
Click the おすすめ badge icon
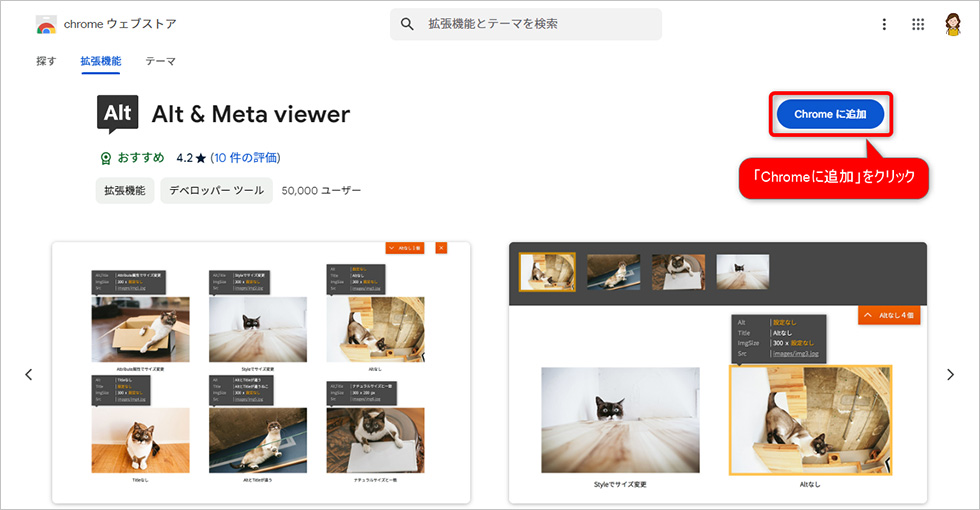click(x=106, y=158)
